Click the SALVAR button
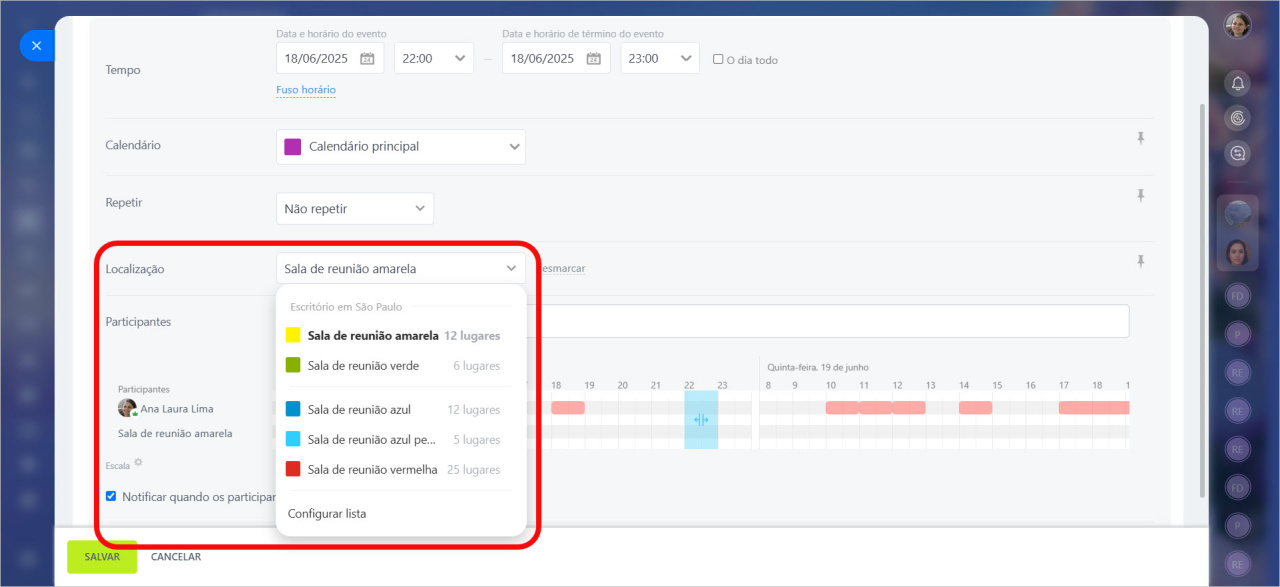 [102, 557]
